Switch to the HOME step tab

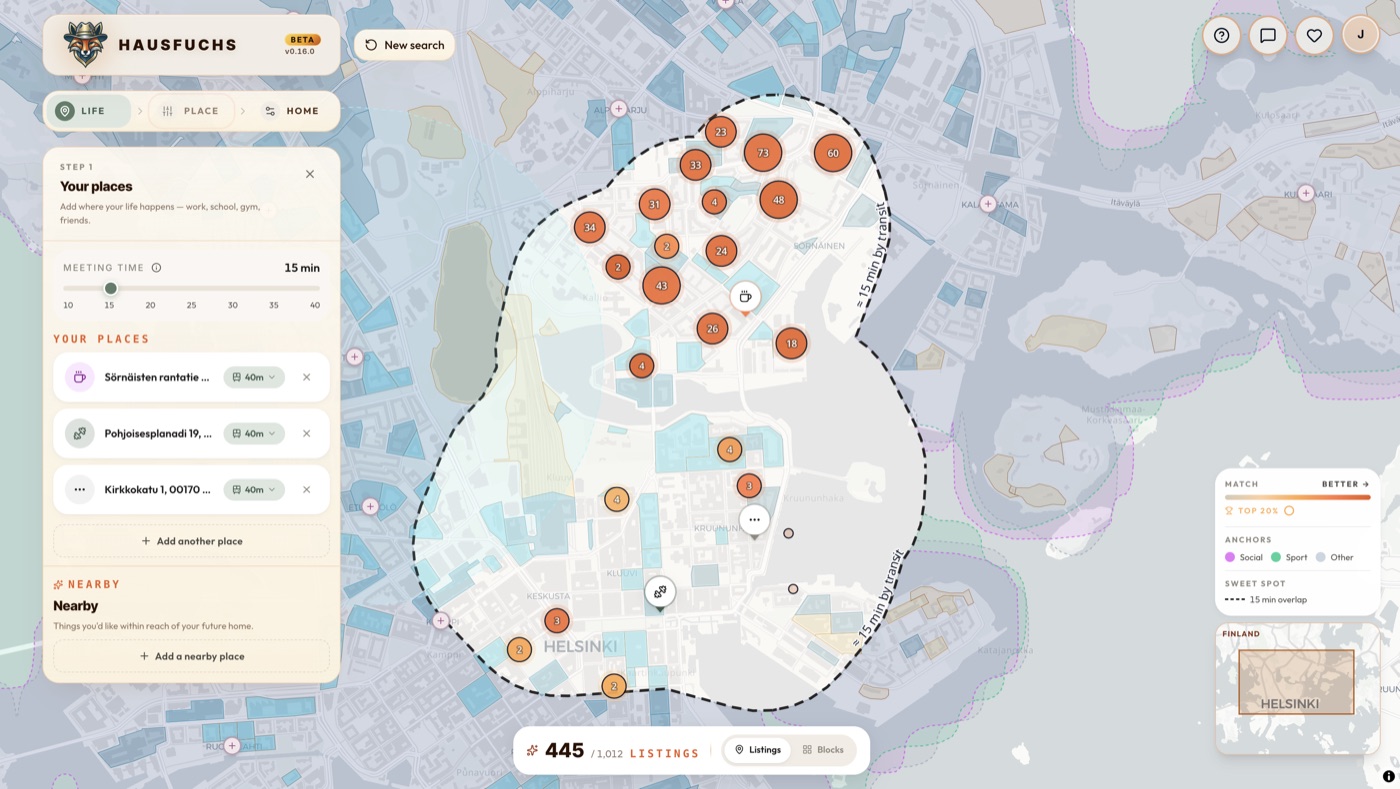[292, 111]
